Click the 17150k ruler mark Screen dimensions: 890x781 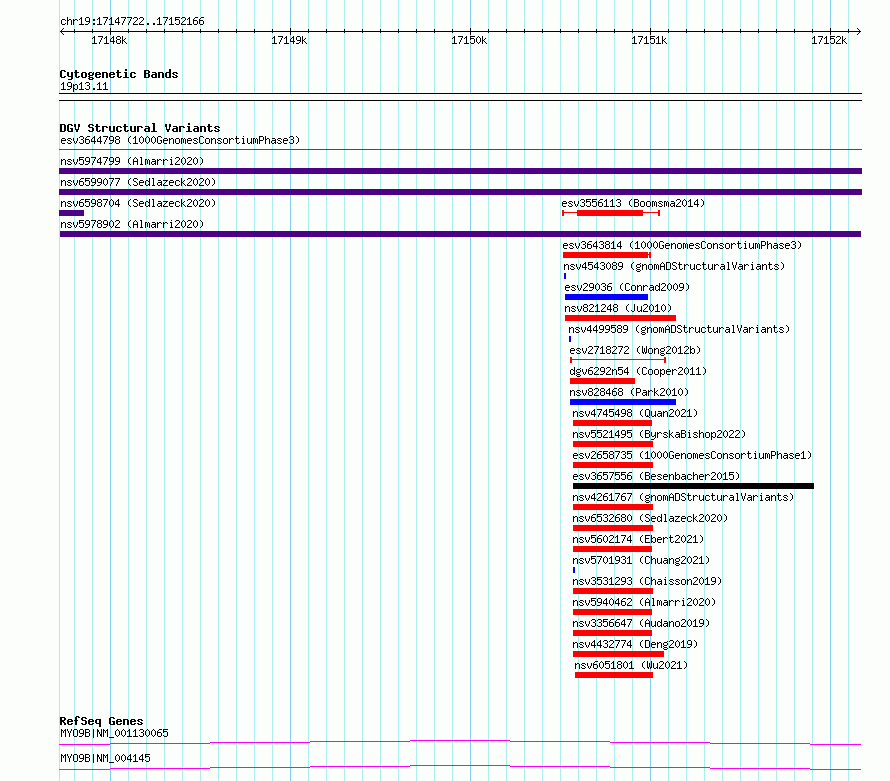tap(469, 40)
